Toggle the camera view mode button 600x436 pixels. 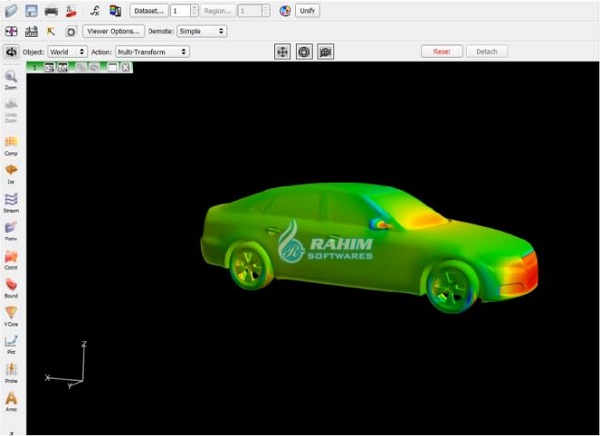[325, 51]
